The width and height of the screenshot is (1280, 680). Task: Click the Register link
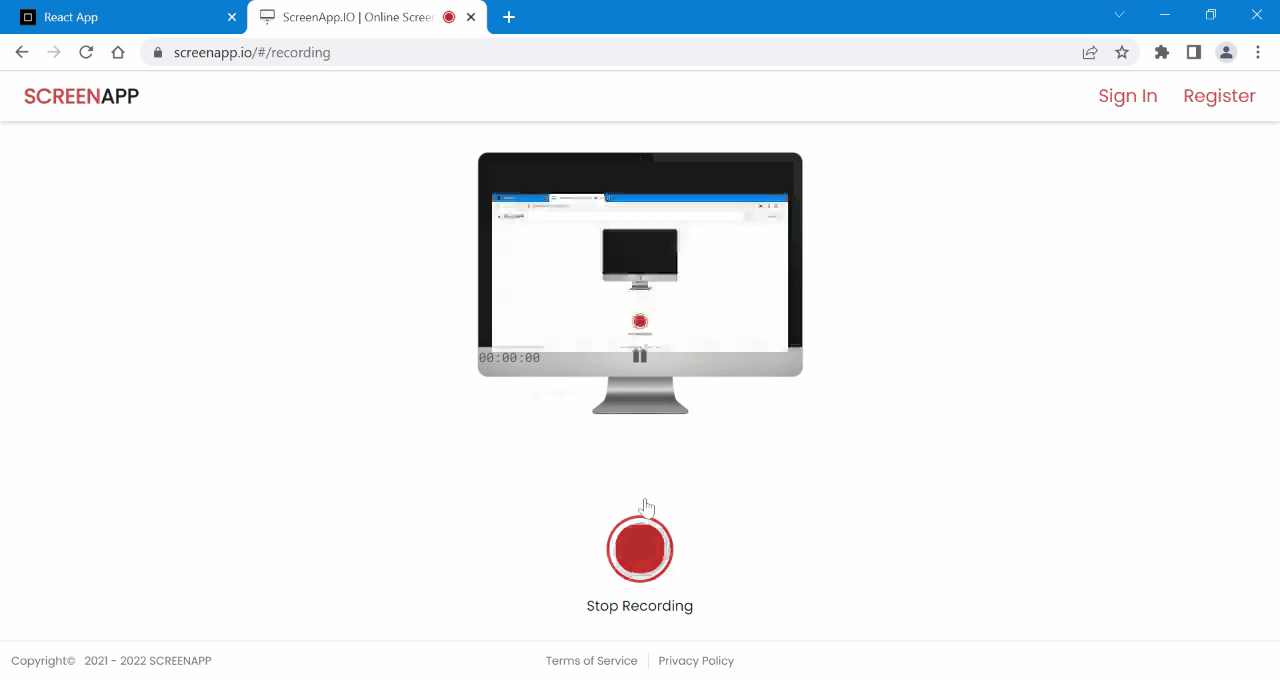click(1219, 95)
